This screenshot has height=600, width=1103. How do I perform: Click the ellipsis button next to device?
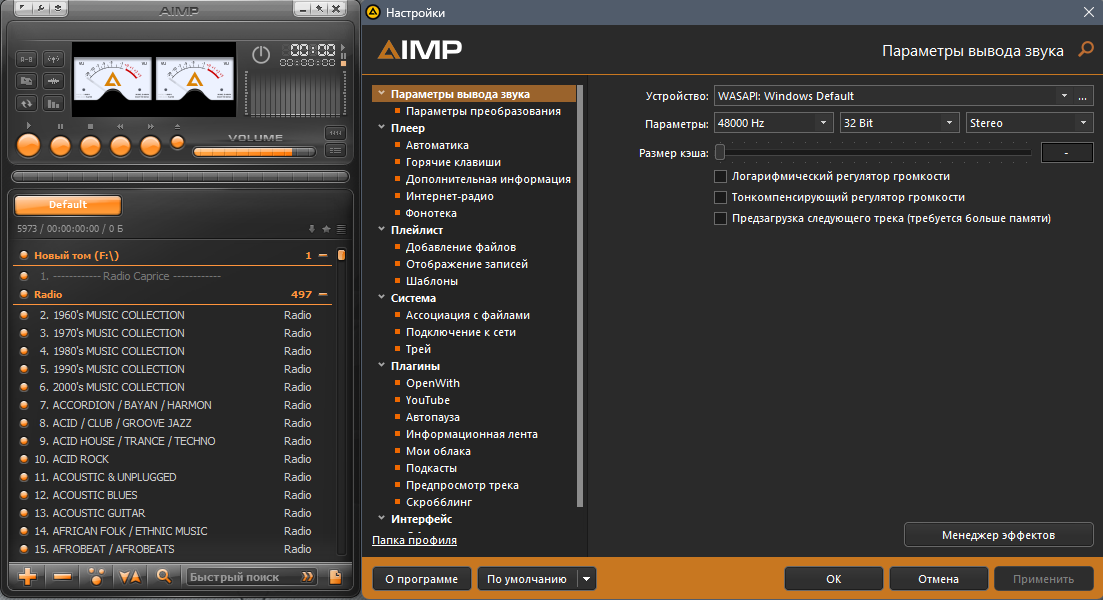pos(1083,96)
